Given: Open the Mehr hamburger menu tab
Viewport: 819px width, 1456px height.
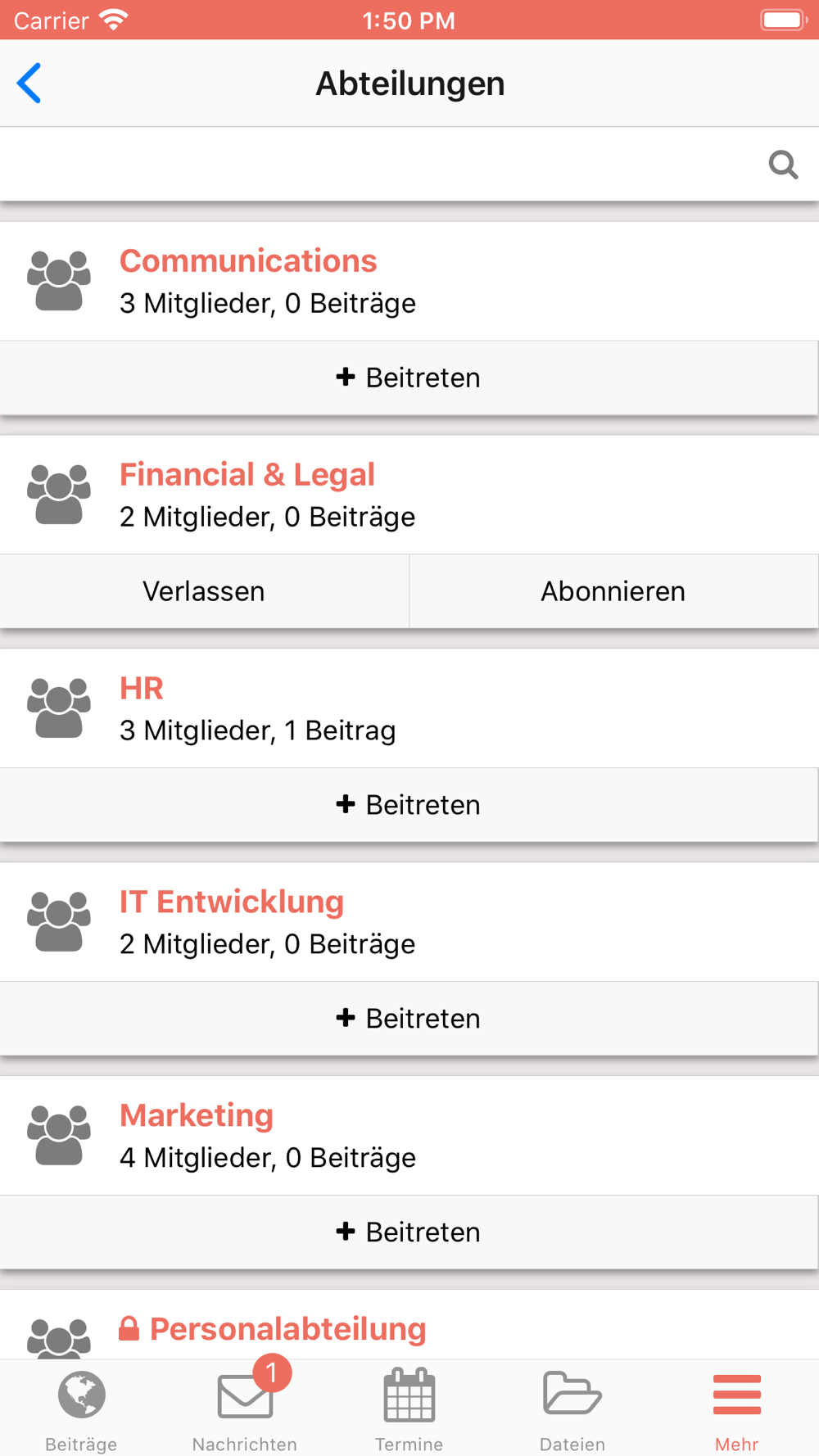Looking at the screenshot, I should [x=736, y=1409].
